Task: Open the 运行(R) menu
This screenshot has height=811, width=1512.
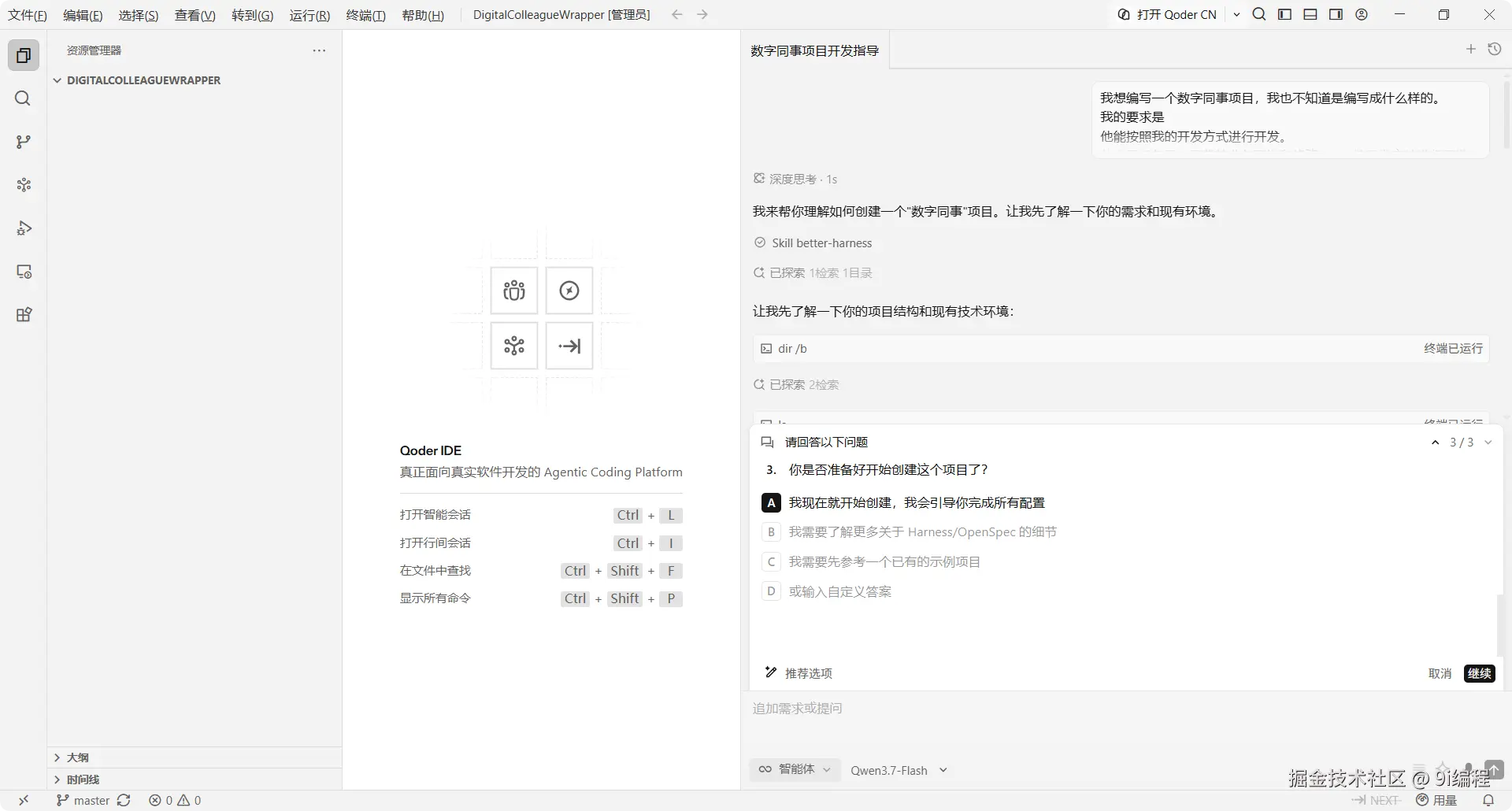Action: click(309, 15)
